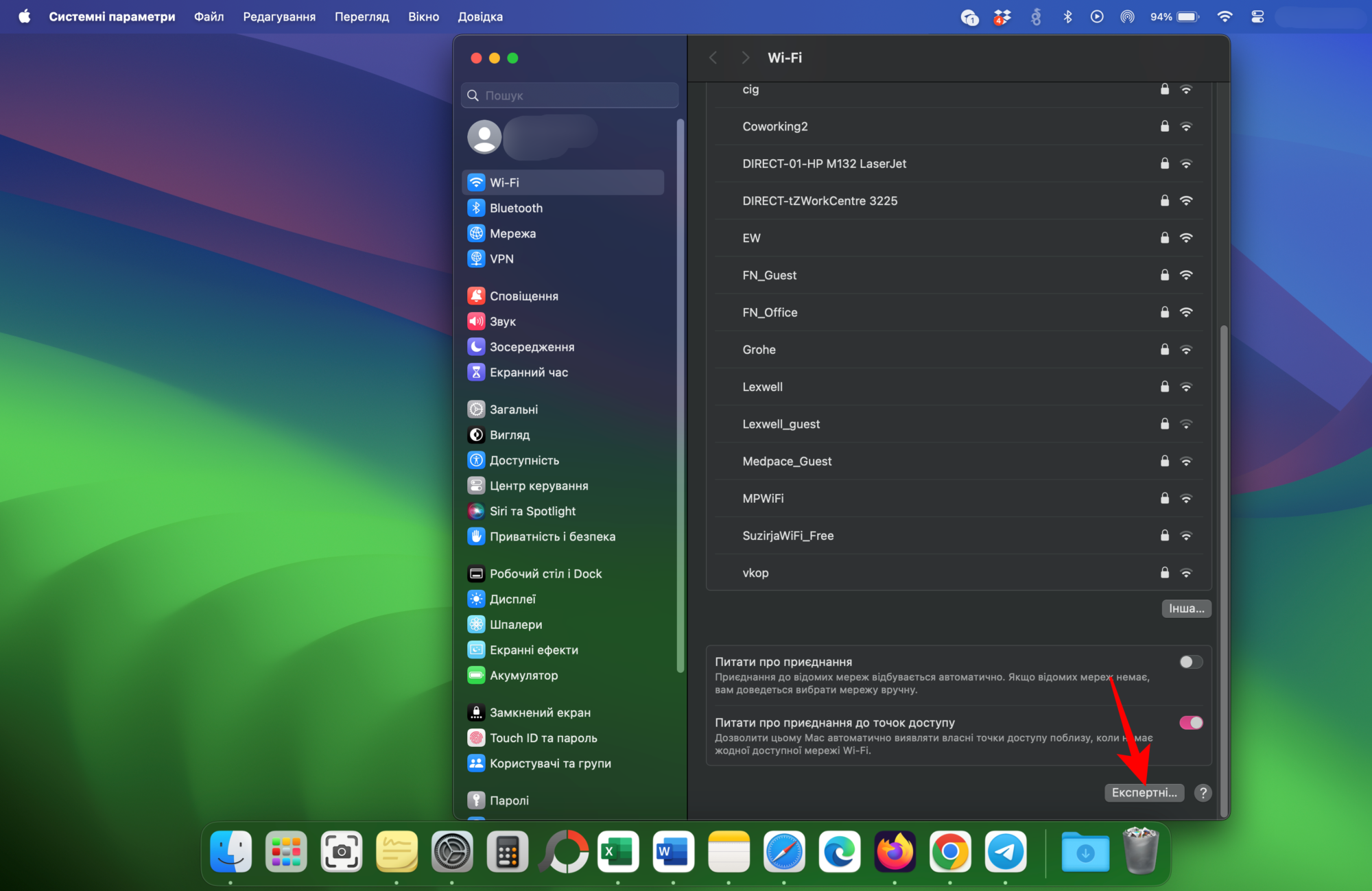This screenshot has width=1372, height=891.
Task: Click the Експертні... button
Action: [x=1144, y=793]
